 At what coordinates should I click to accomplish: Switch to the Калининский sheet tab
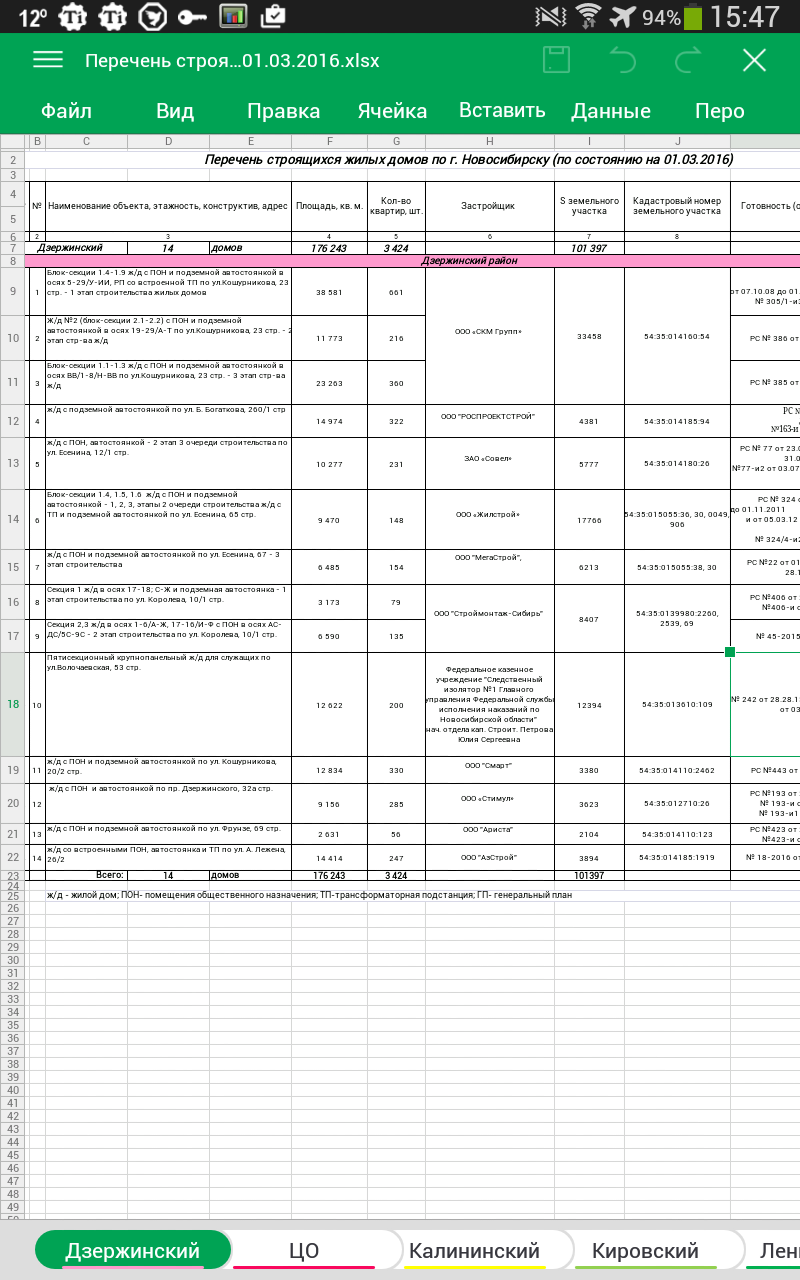pyautogui.click(x=474, y=1251)
